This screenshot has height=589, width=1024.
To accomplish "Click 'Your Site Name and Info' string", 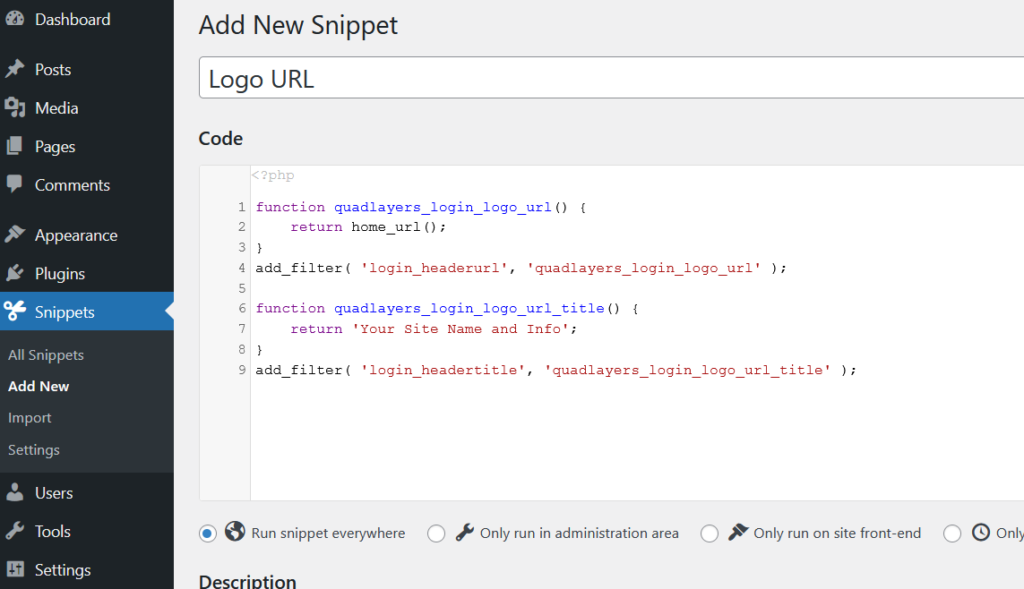I will [x=460, y=328].
